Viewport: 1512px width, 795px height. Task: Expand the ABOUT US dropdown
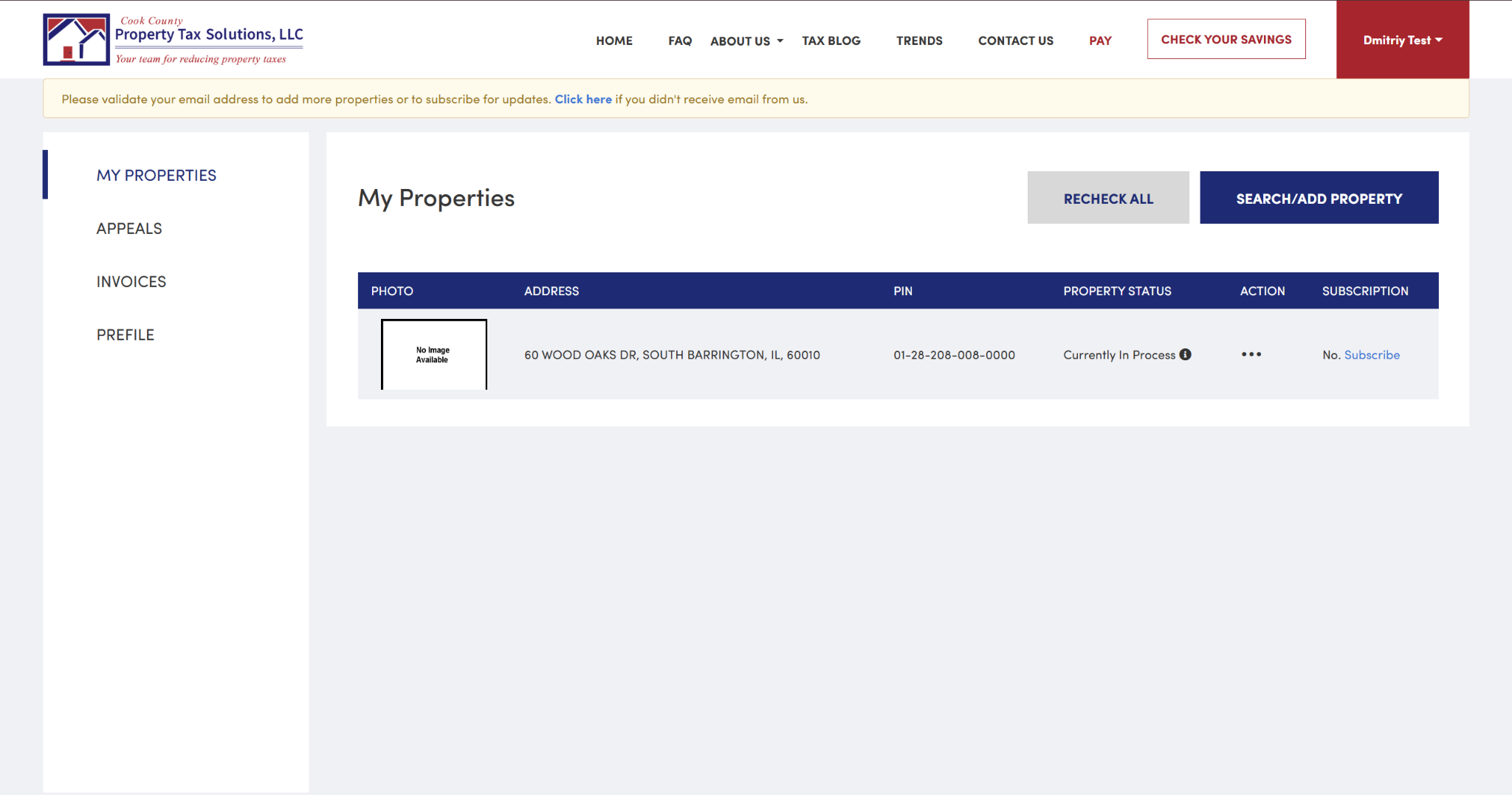746,41
